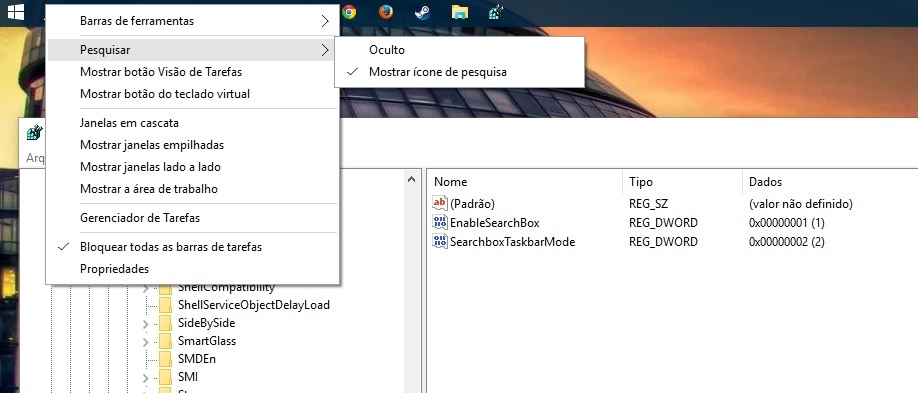
Task: Select Mostrar ícone de pesquisa option
Action: coord(460,72)
